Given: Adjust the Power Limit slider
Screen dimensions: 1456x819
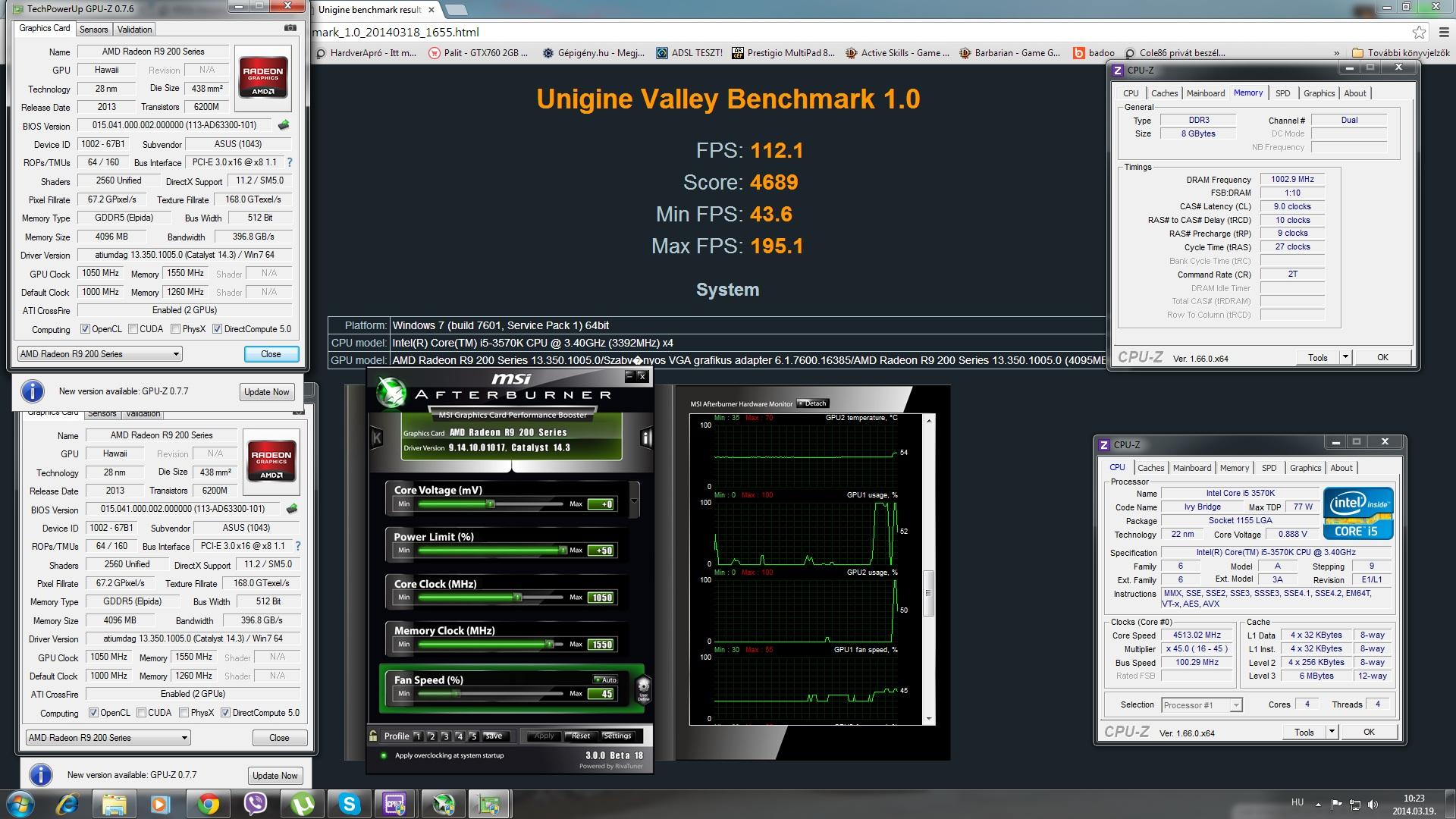Looking at the screenshot, I should [x=490, y=550].
